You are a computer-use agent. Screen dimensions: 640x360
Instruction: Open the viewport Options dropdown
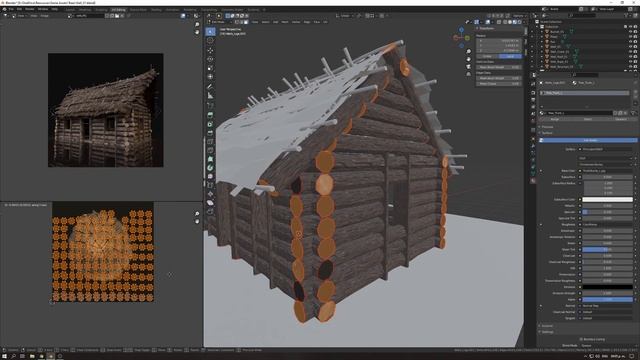tap(519, 16)
